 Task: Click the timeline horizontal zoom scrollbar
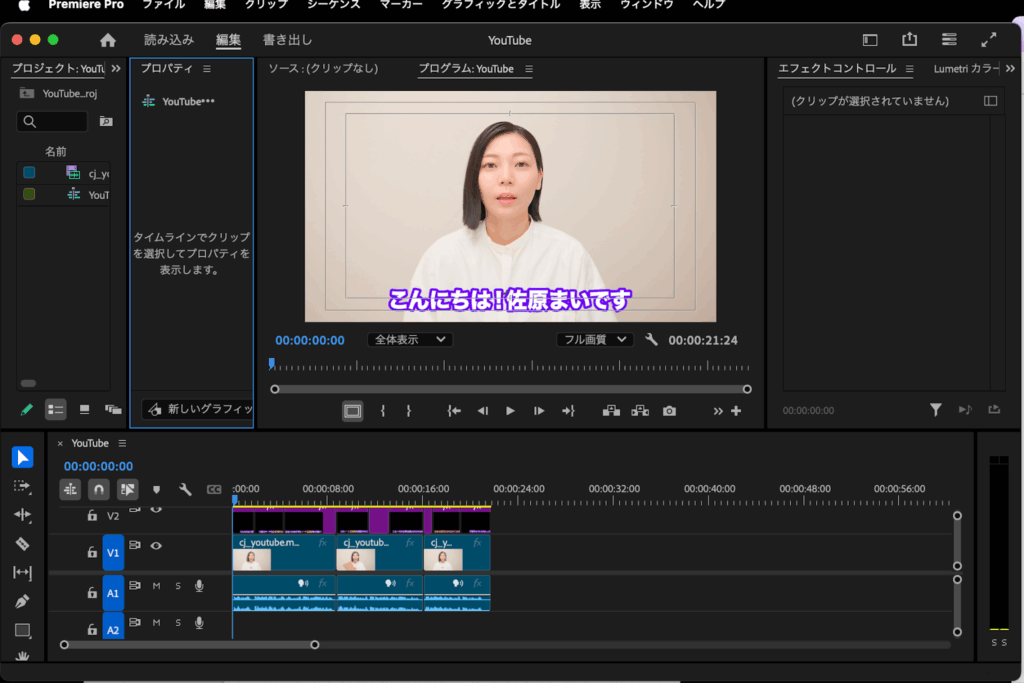(189, 645)
